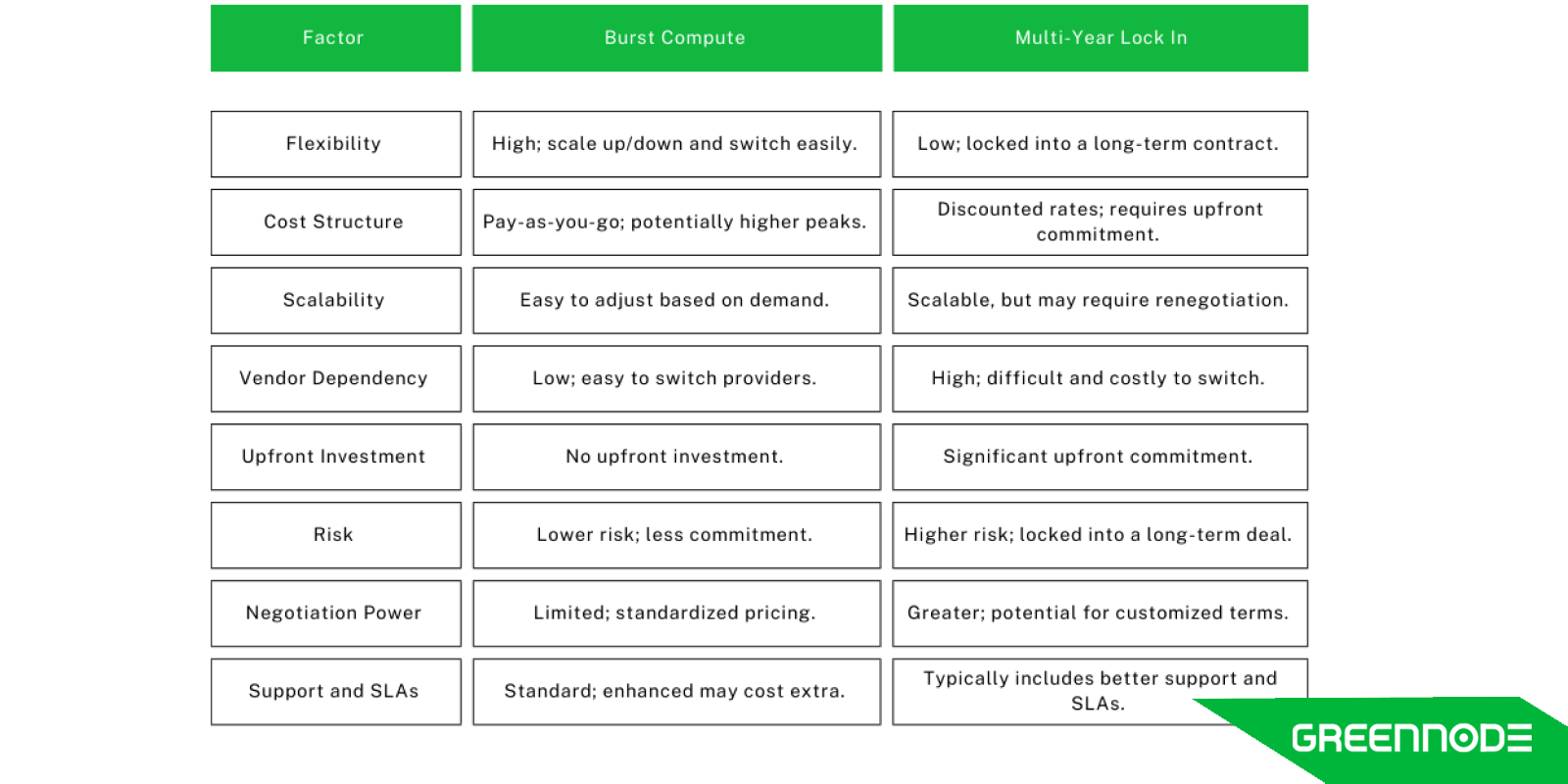Select the "Limited; standardized pricing" cell
1568x784 pixels.
[x=676, y=613]
